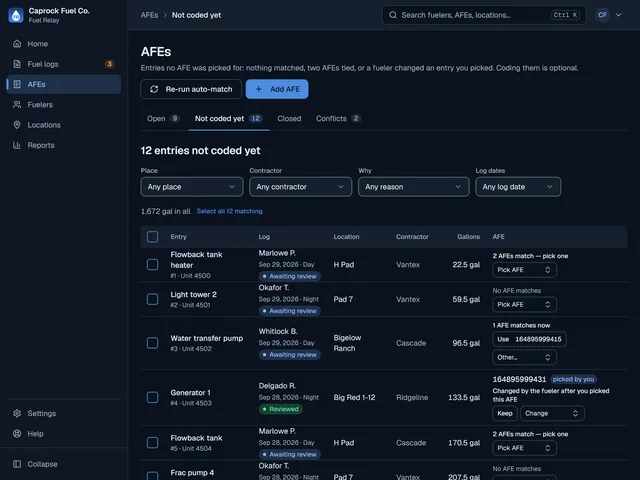Click Big Red 1-12 location cell
Viewport: 640px width, 480px height.
pos(354,398)
